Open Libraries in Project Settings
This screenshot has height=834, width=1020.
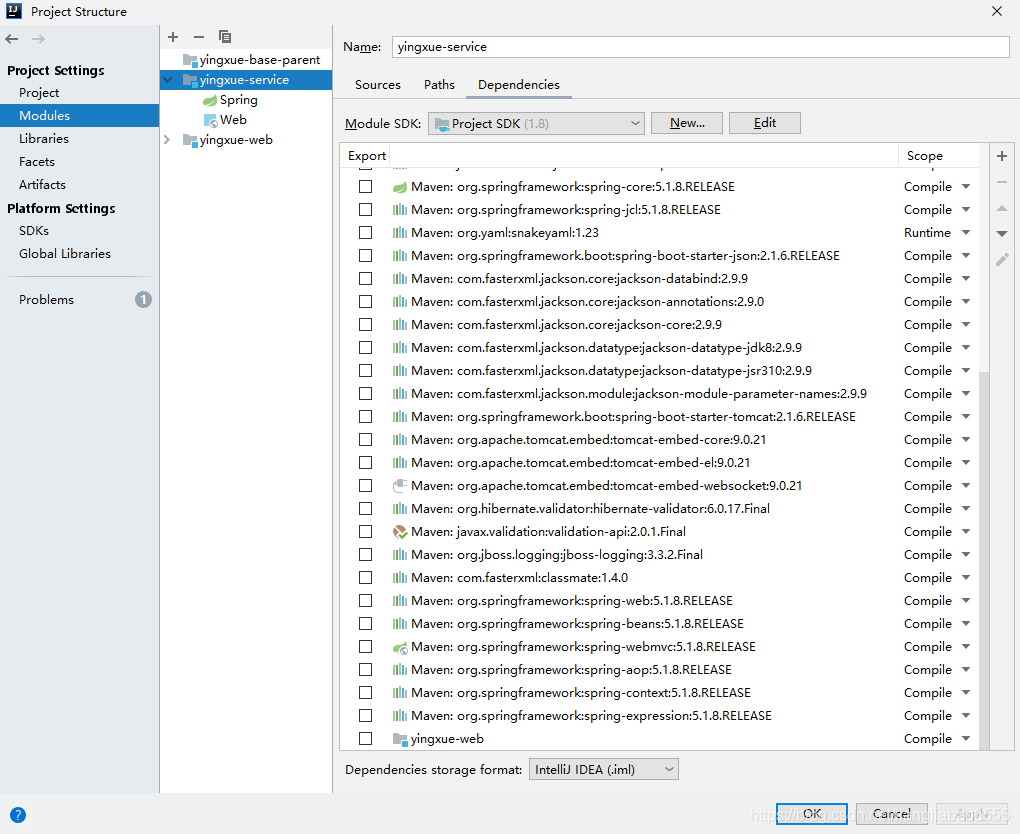pos(44,139)
